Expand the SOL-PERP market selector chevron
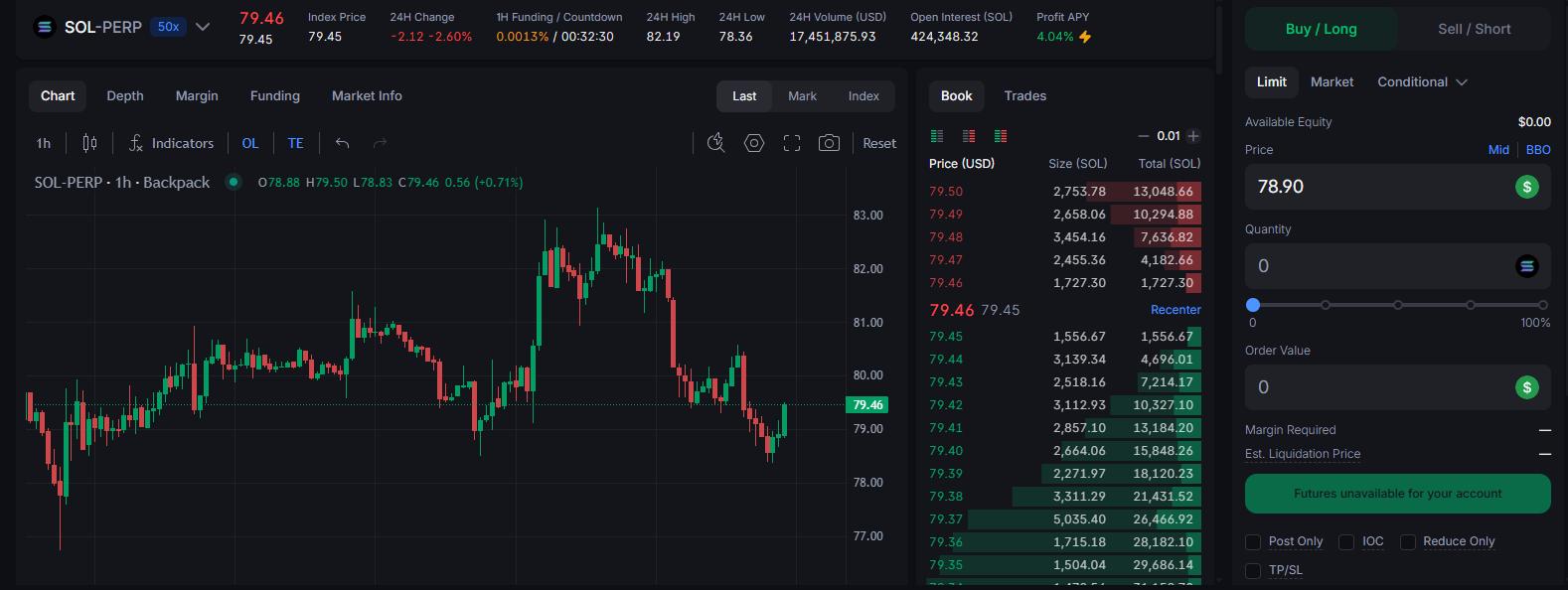1568x590 pixels. click(203, 27)
